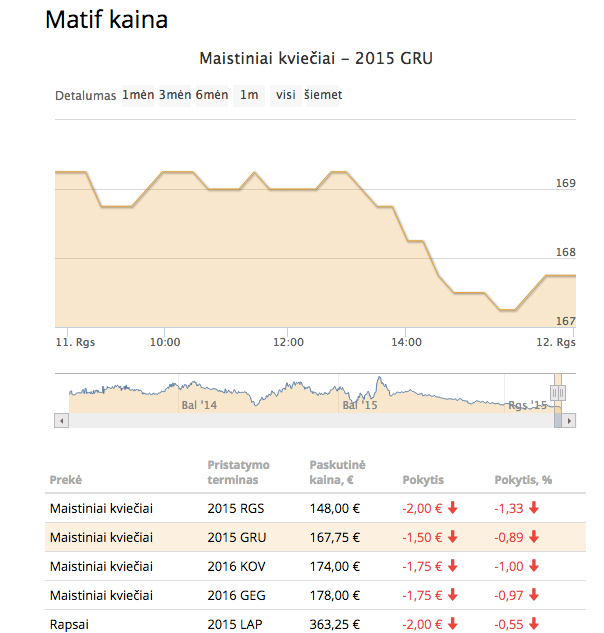Show all data with visi button

coord(286,96)
